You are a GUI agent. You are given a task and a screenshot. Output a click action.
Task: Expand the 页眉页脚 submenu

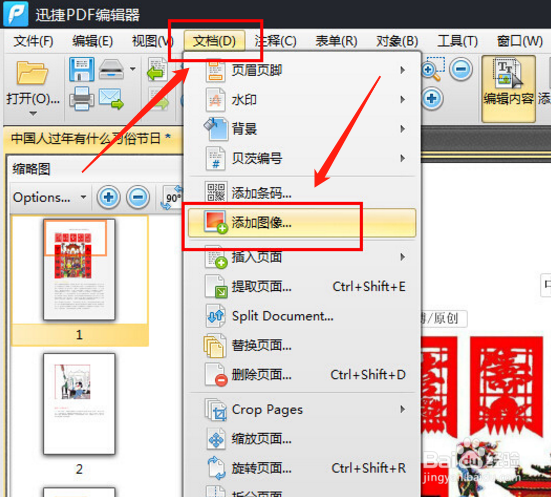click(x=302, y=70)
